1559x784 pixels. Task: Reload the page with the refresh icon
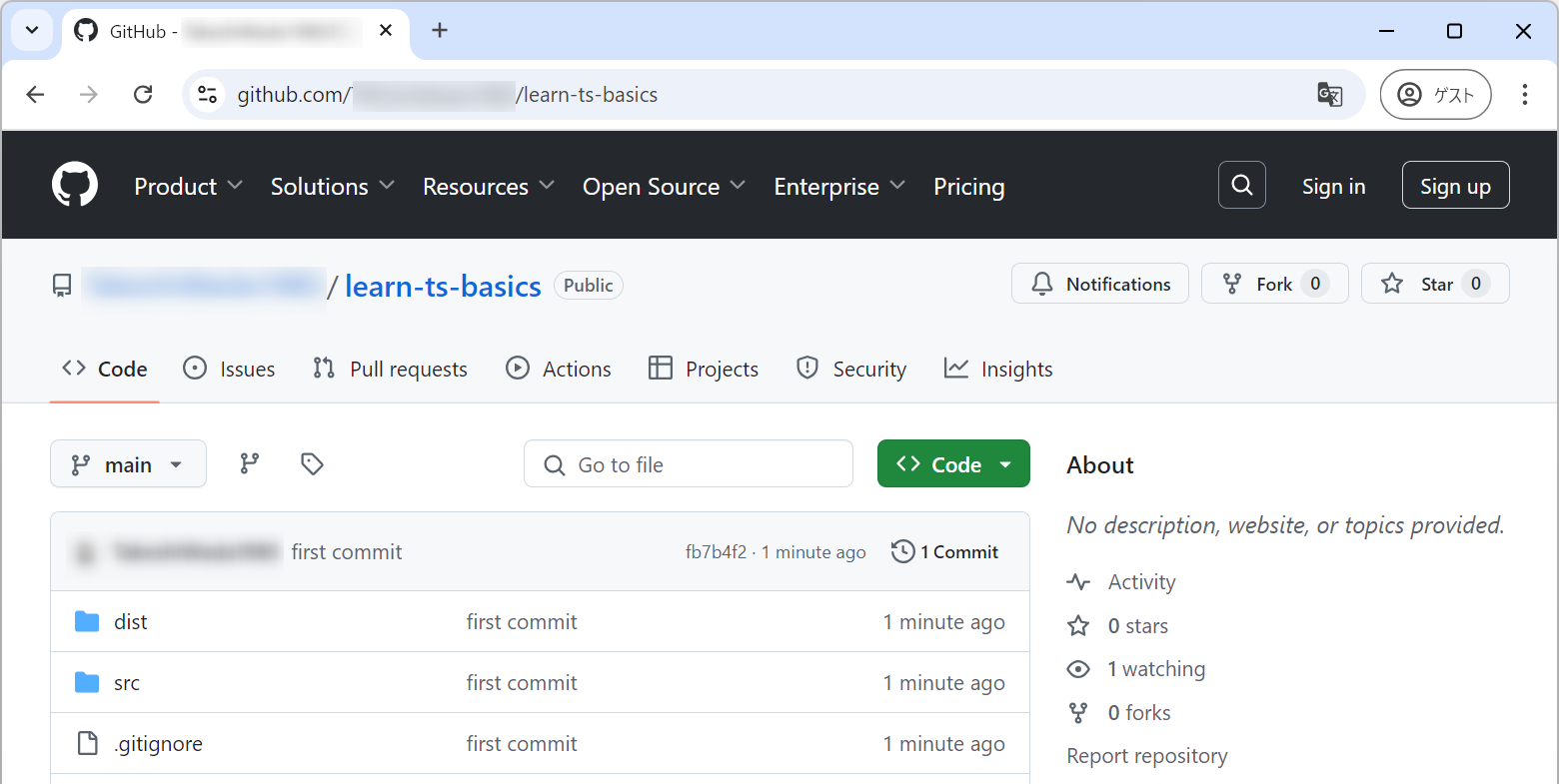point(143,95)
